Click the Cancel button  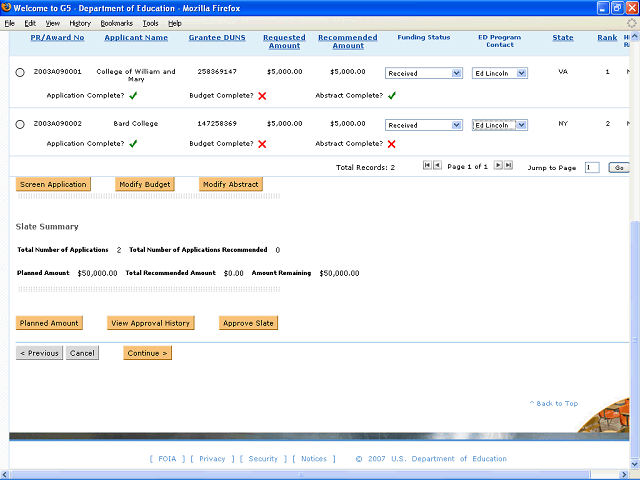(82, 353)
